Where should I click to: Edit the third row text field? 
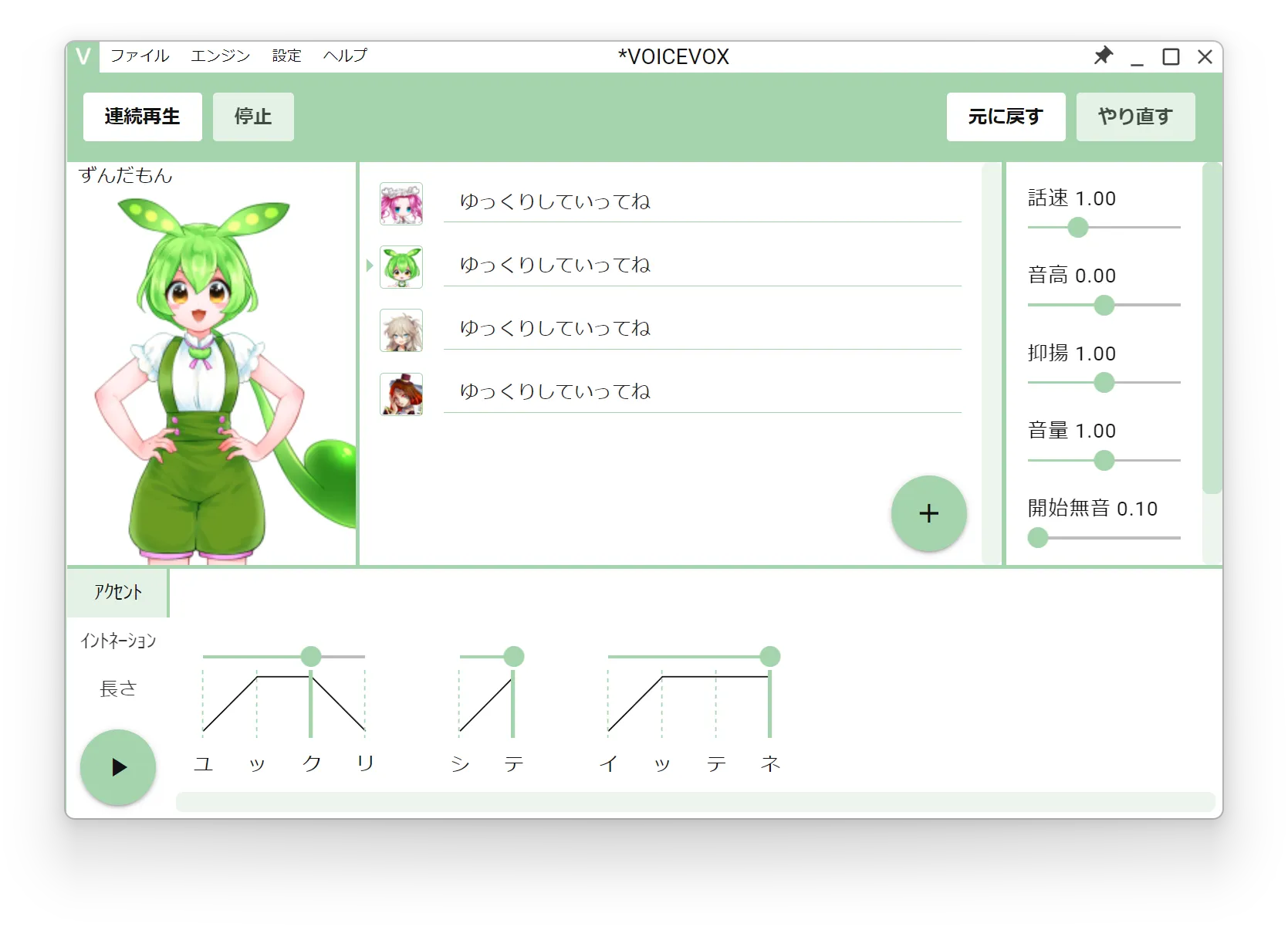pos(702,328)
